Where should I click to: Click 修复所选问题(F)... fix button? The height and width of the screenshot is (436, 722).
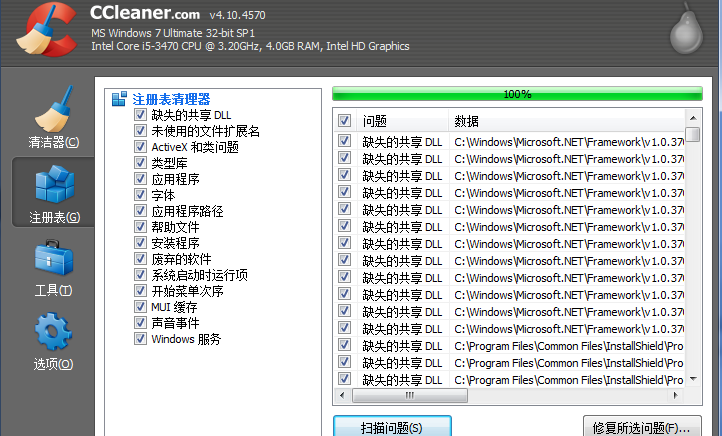[642, 427]
